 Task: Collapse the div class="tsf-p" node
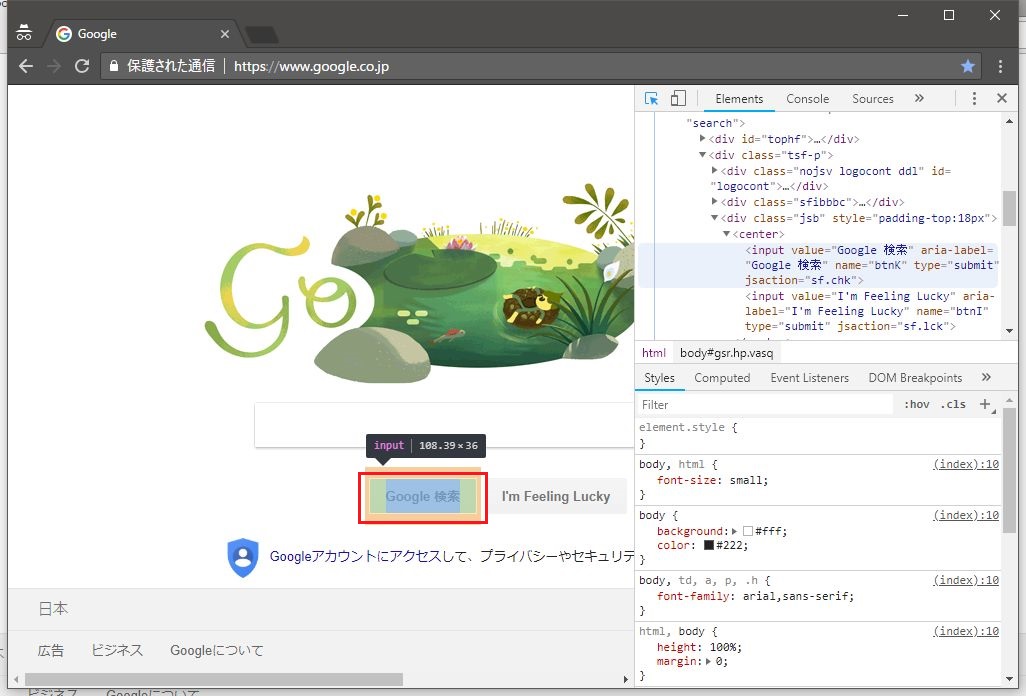tap(702, 155)
